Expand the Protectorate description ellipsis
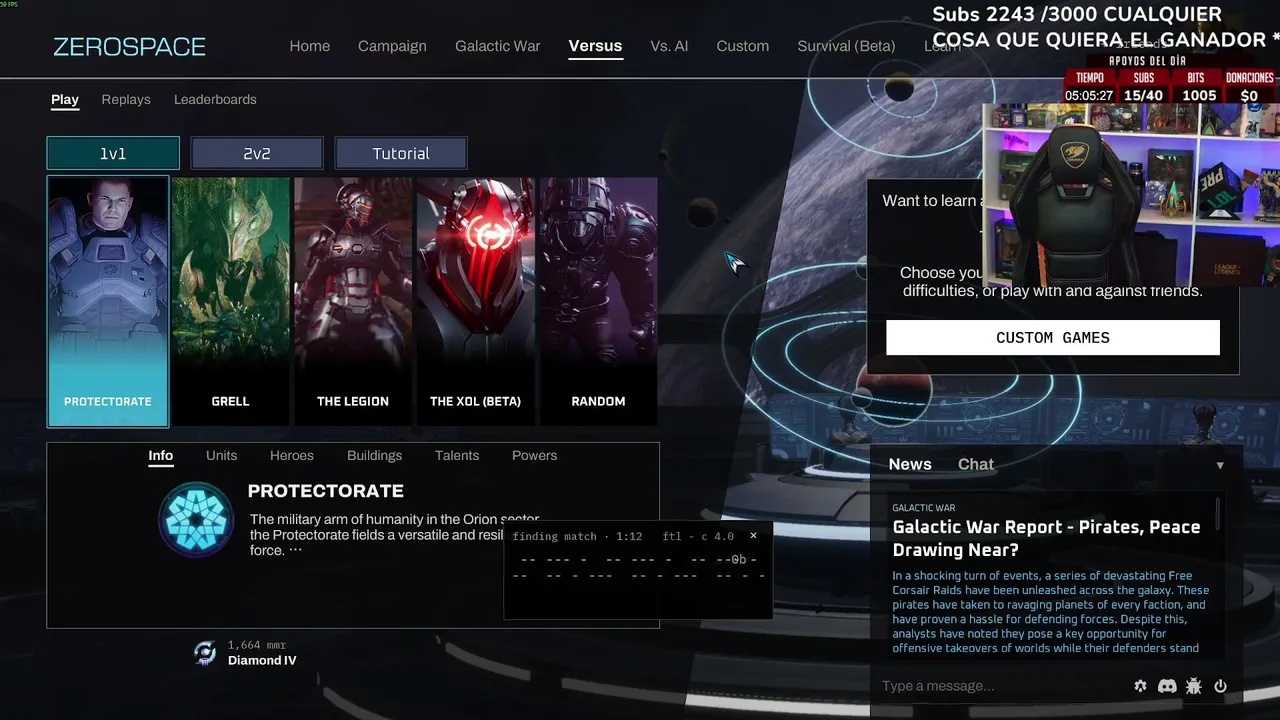This screenshot has height=720, width=1280. point(295,550)
